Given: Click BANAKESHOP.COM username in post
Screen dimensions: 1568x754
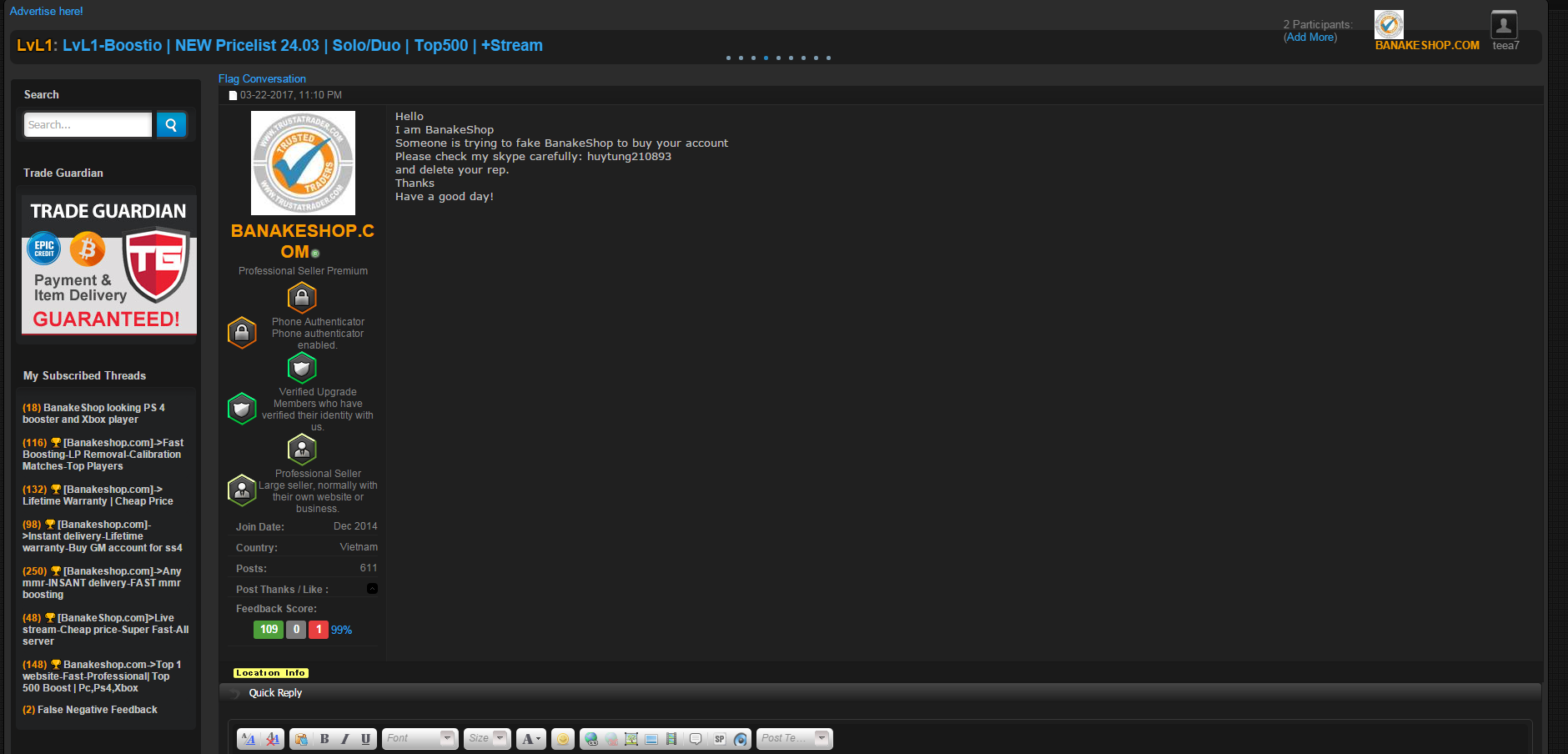Looking at the screenshot, I should coord(303,241).
